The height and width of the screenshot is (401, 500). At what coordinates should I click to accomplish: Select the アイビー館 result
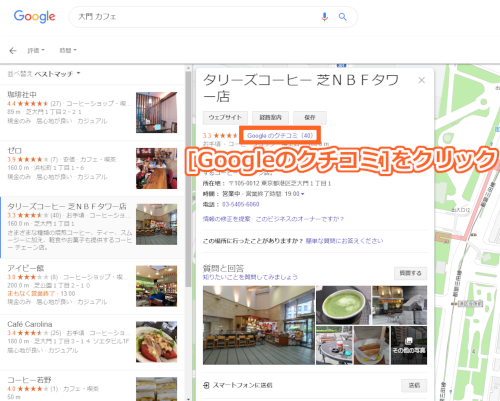click(x=92, y=286)
